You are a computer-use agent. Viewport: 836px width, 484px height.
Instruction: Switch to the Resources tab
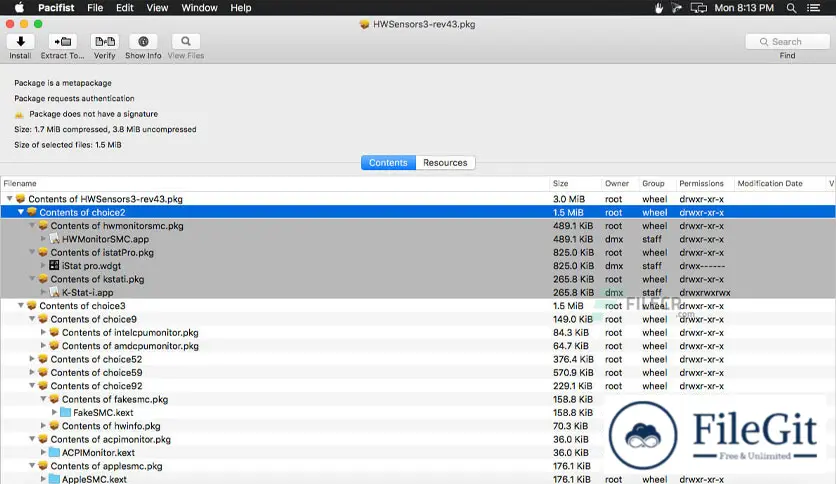pyautogui.click(x=445, y=163)
